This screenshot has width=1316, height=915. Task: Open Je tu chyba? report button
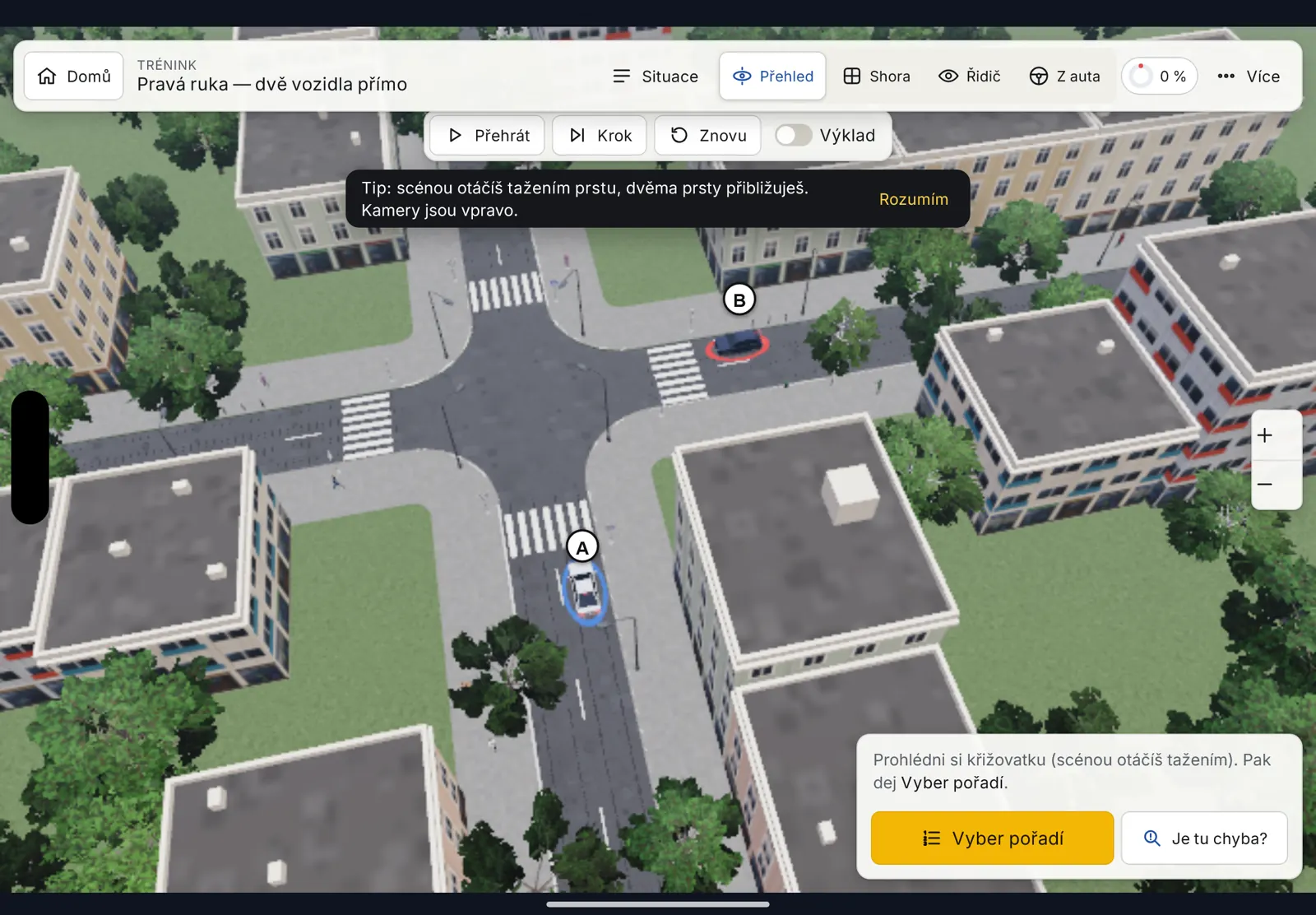pos(1204,838)
